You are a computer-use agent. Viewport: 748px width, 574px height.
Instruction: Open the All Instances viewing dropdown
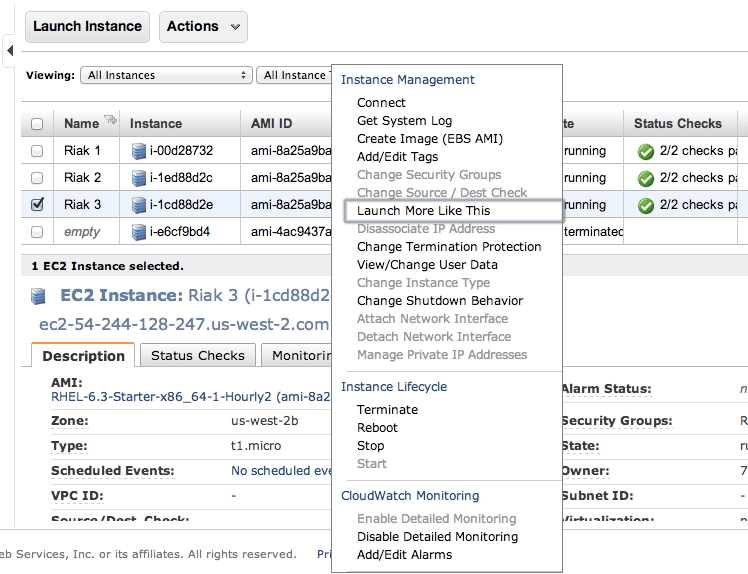167,75
